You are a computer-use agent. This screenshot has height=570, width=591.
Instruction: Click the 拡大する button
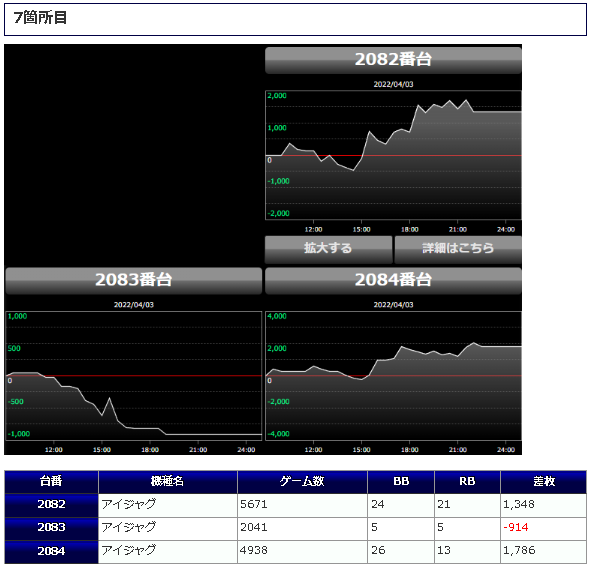(x=328, y=250)
